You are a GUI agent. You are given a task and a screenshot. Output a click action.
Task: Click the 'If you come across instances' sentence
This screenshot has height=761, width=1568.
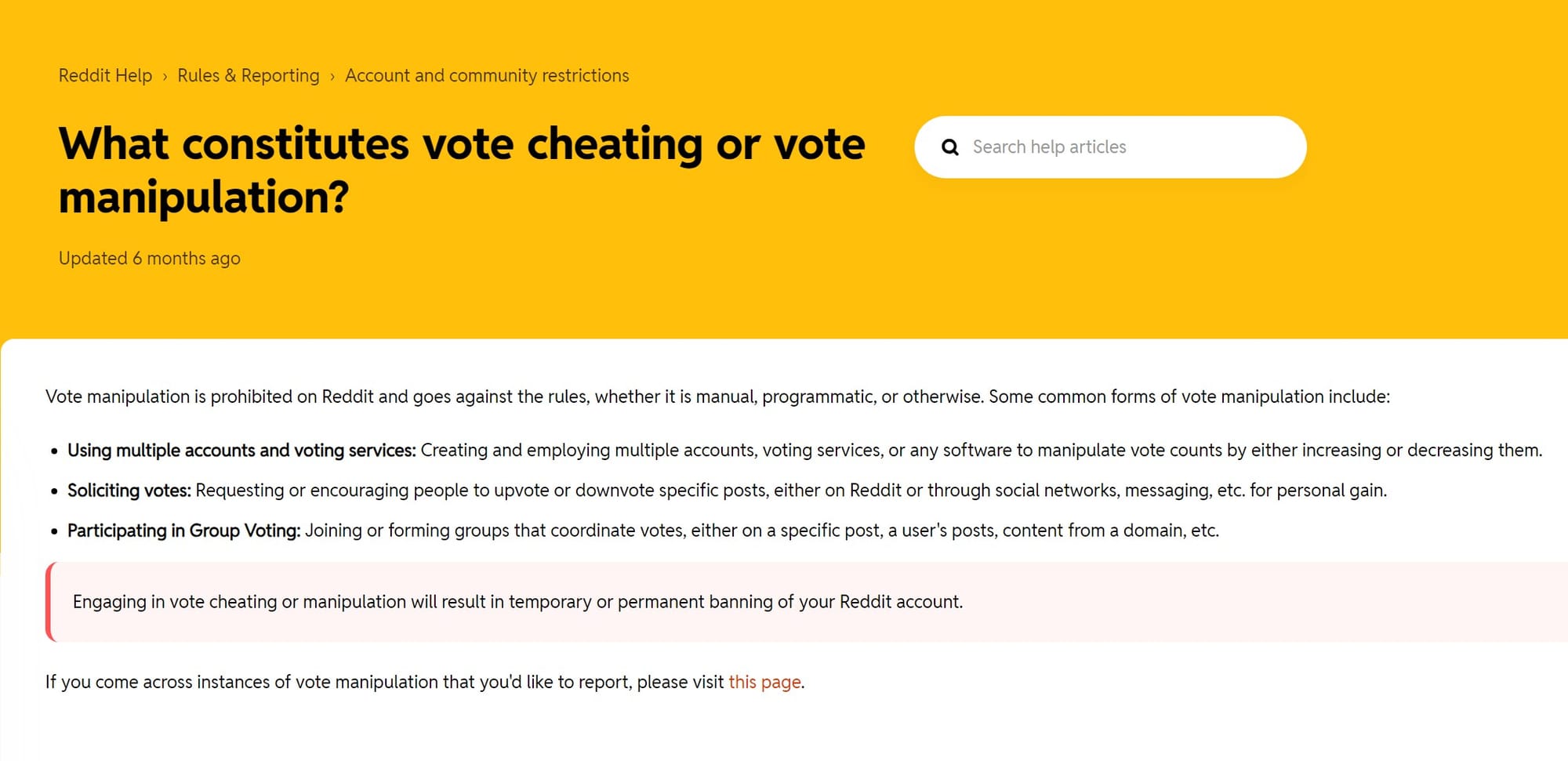click(384, 682)
